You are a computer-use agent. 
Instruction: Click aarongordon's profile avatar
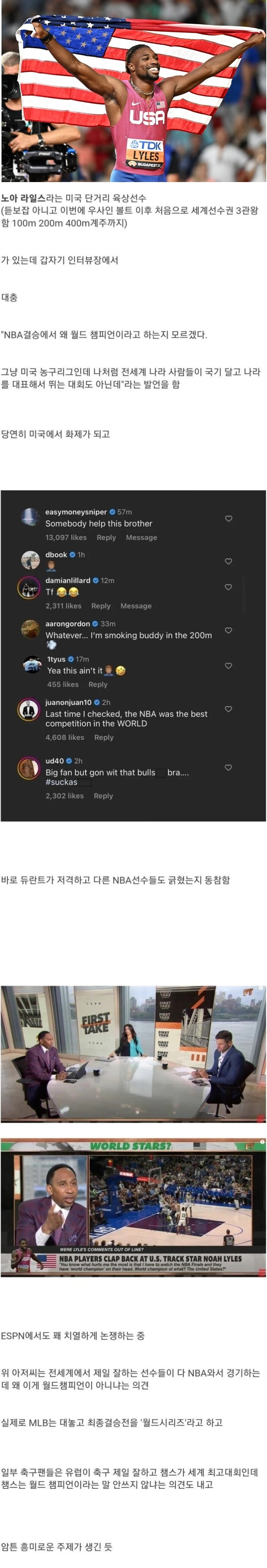click(x=30, y=629)
